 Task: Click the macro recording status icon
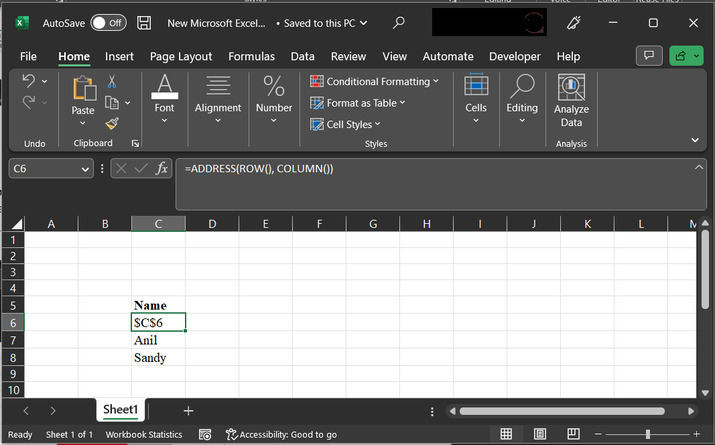pos(205,435)
